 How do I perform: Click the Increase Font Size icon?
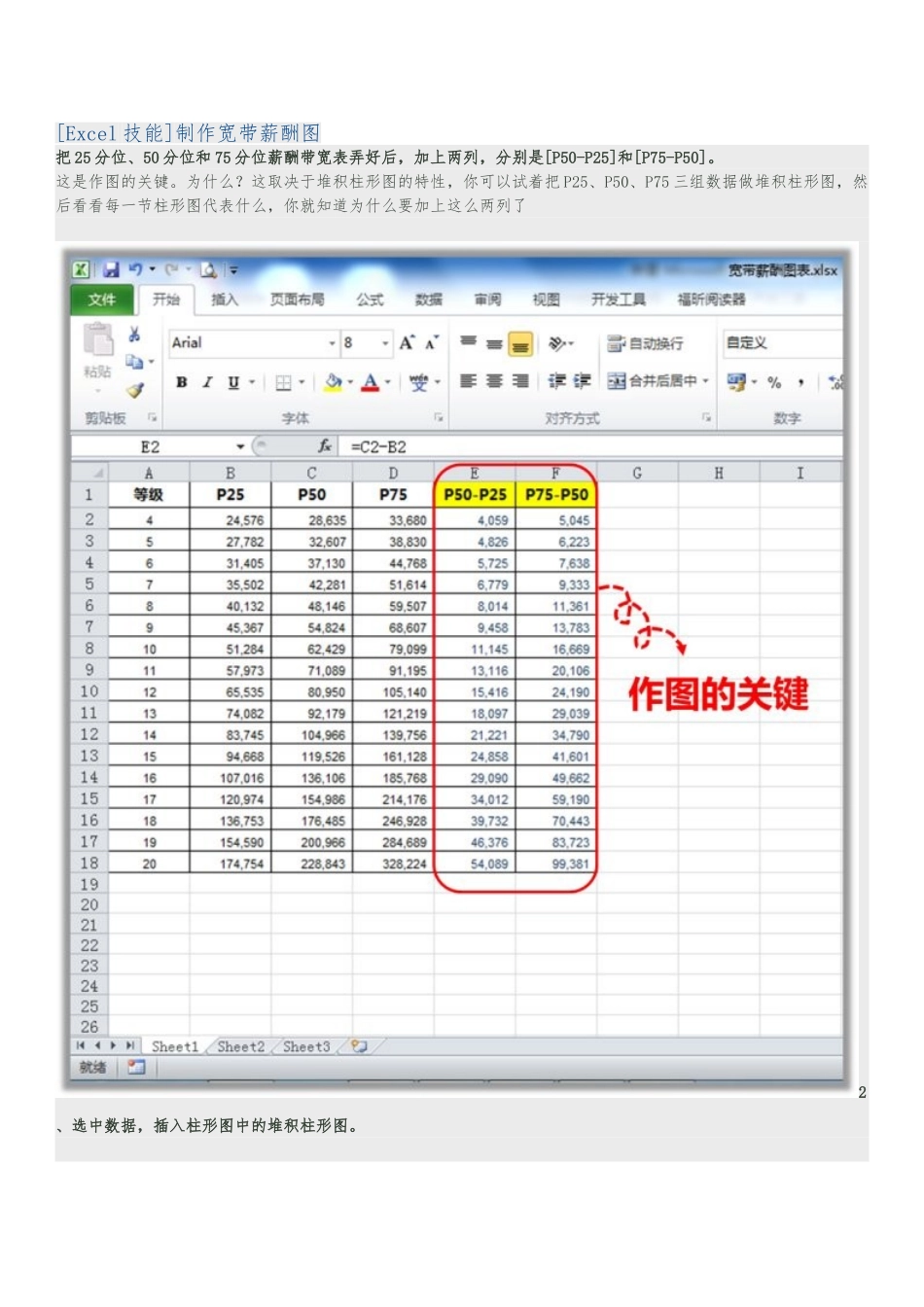click(x=407, y=342)
